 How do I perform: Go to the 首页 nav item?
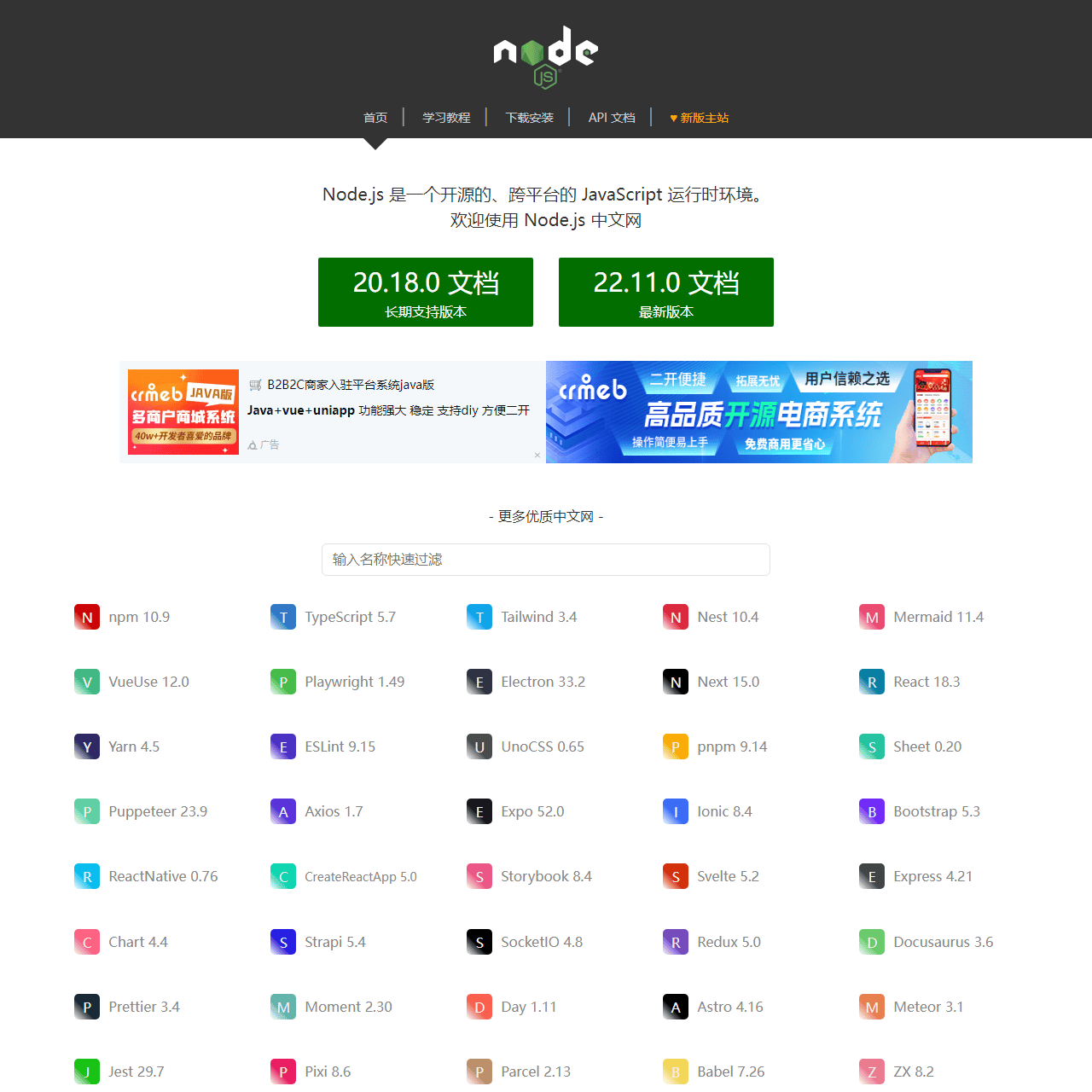[375, 118]
